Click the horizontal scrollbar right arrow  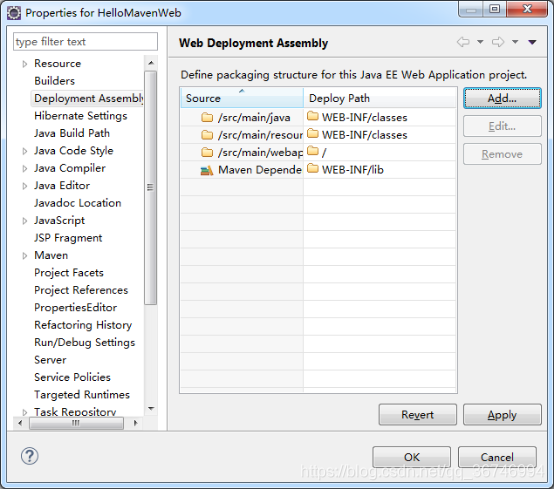pyautogui.click(x=136, y=423)
